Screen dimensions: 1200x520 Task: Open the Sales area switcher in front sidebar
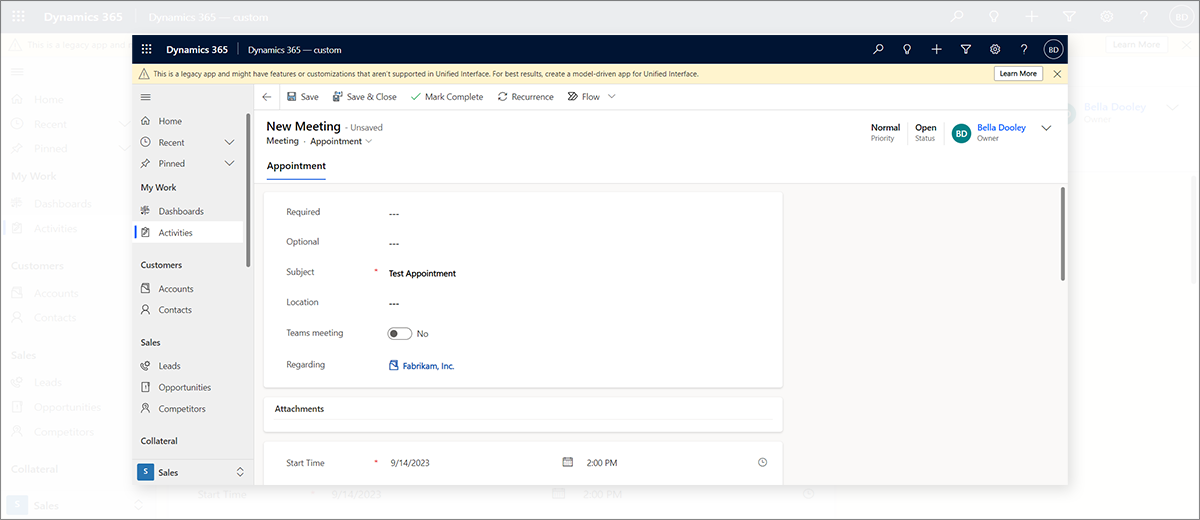[x=192, y=472]
